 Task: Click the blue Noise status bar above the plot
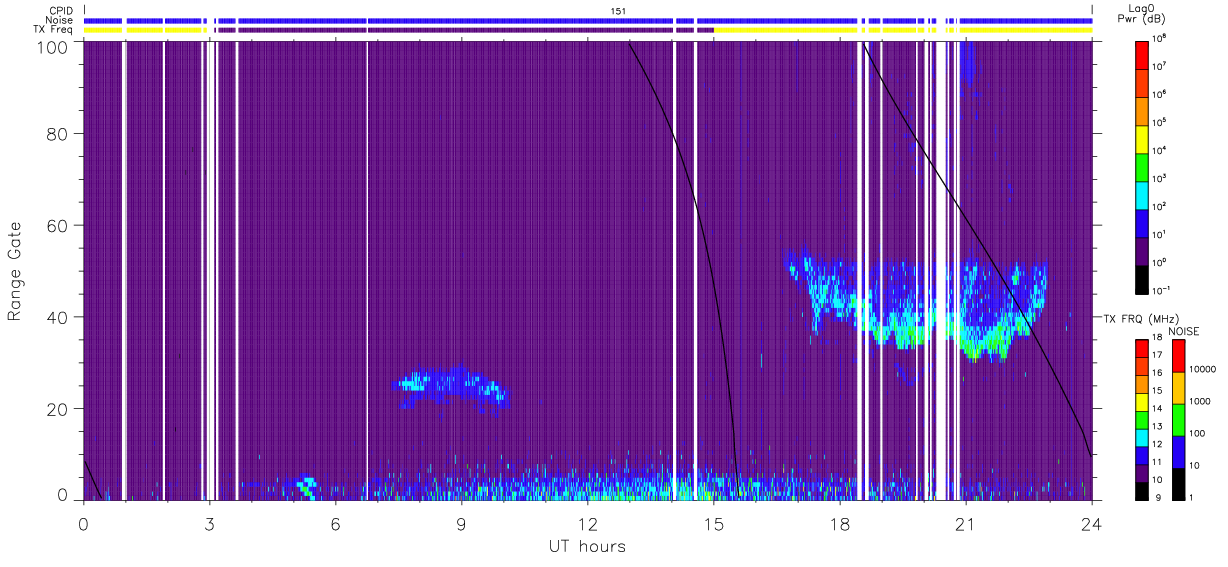[588, 20]
